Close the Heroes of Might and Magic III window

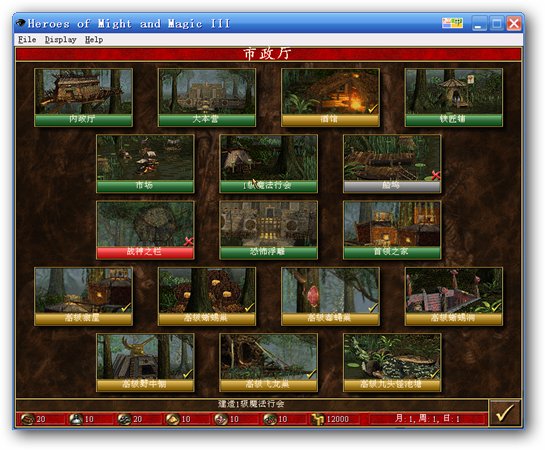click(514, 24)
